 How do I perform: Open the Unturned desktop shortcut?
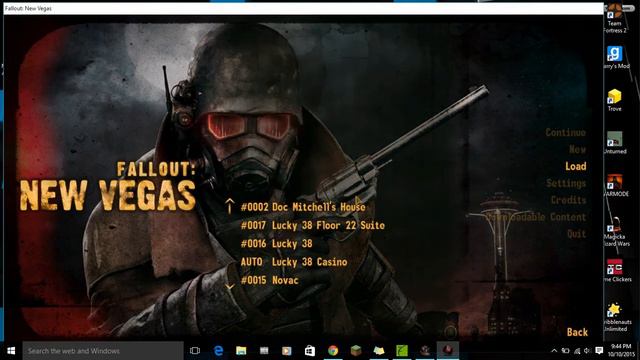click(x=615, y=143)
